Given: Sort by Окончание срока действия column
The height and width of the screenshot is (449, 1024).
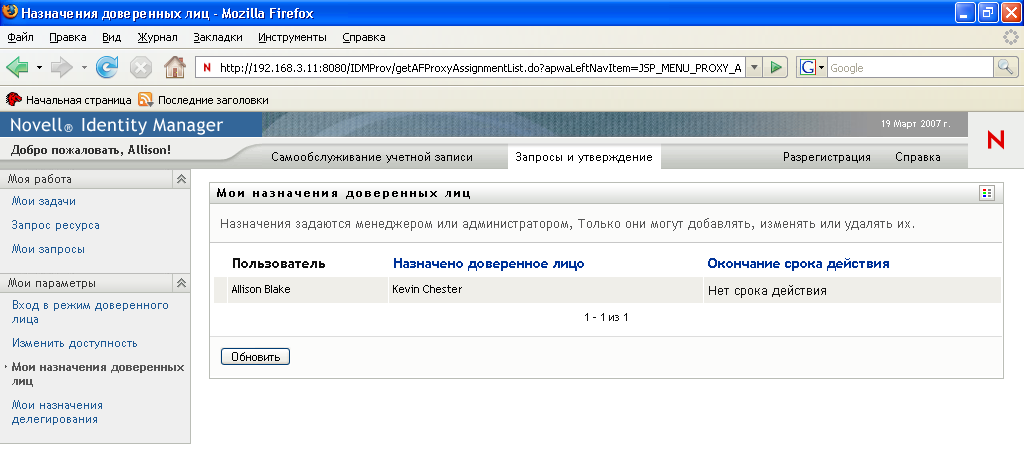Looking at the screenshot, I should click(798, 264).
